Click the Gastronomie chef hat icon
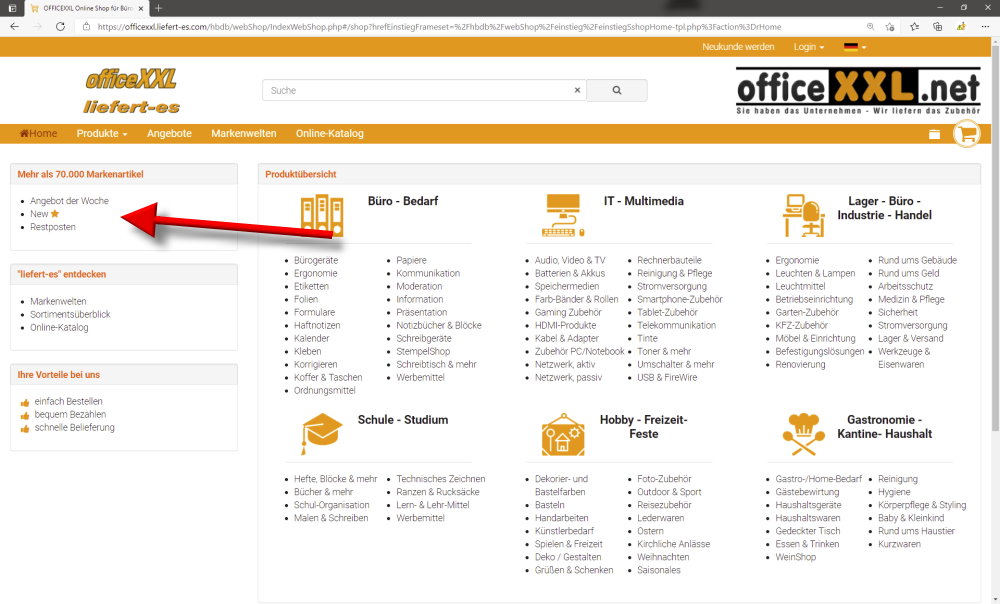The height and width of the screenshot is (604, 1000). coord(804,434)
